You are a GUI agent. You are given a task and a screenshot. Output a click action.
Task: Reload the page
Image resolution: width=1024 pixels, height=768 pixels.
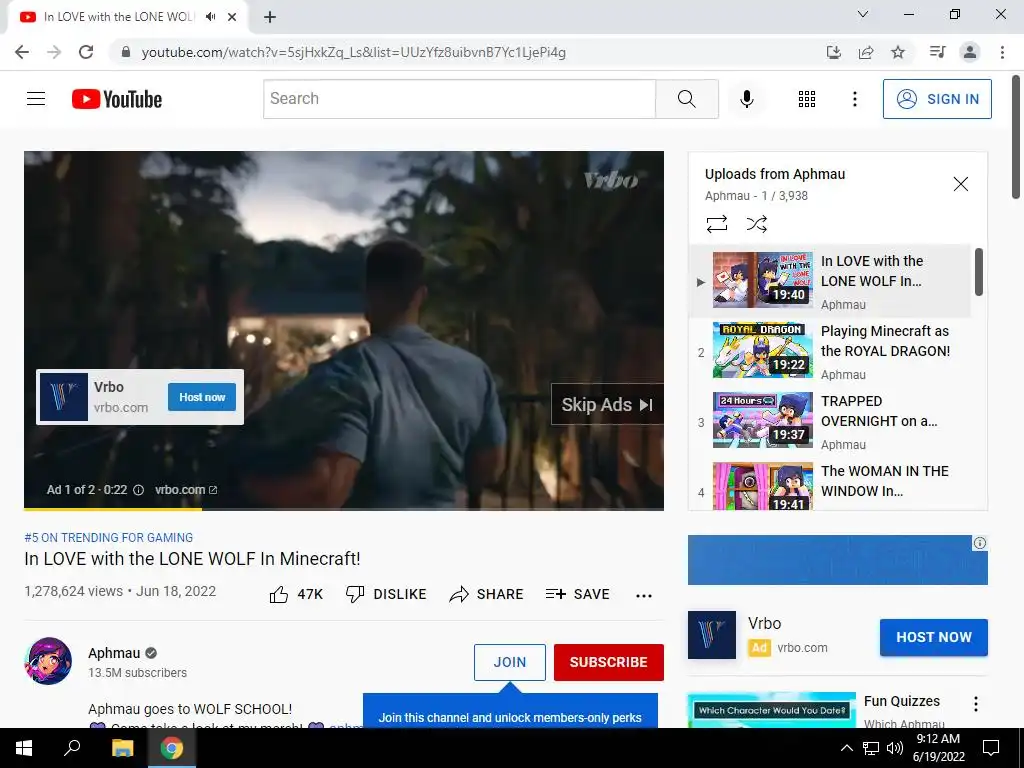pos(86,52)
